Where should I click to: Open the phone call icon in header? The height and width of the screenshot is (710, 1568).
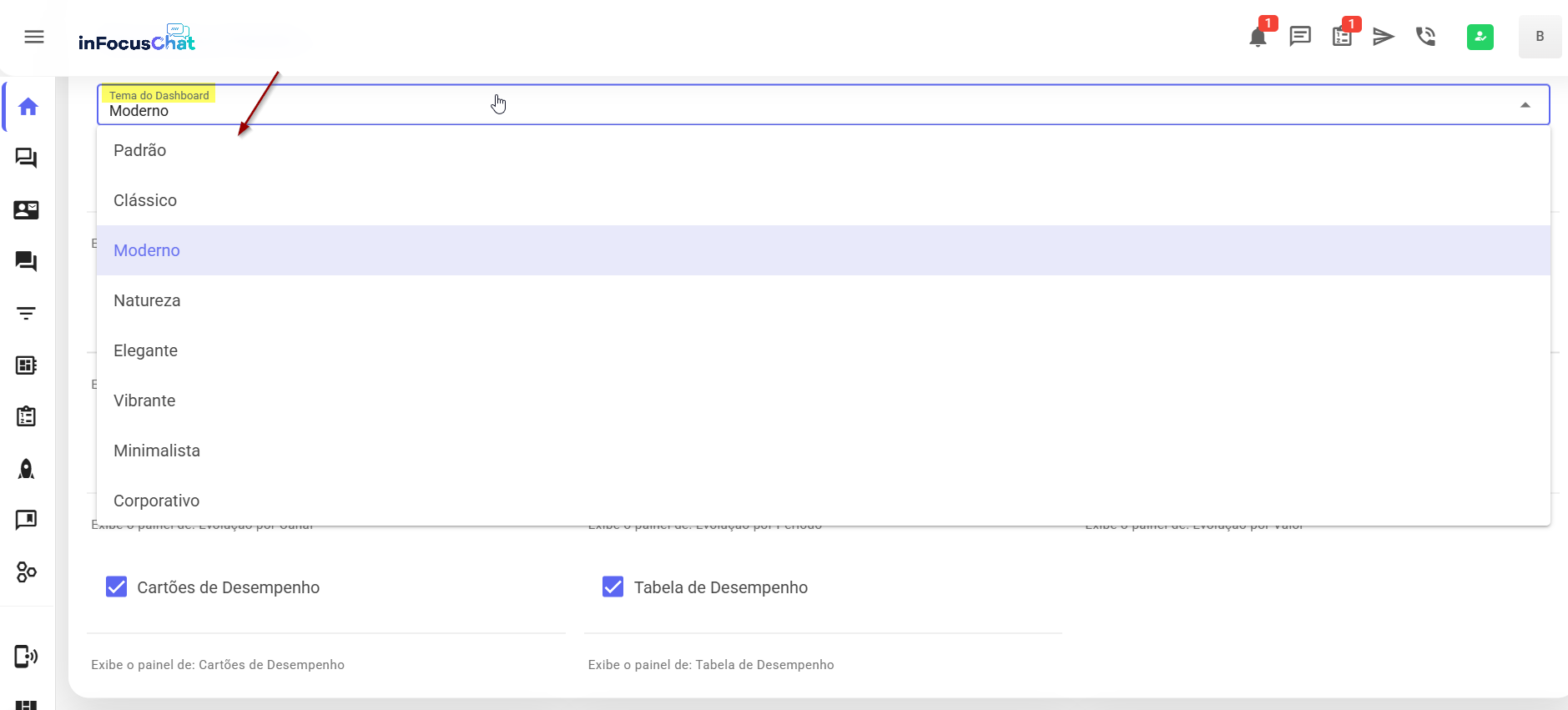point(1425,37)
